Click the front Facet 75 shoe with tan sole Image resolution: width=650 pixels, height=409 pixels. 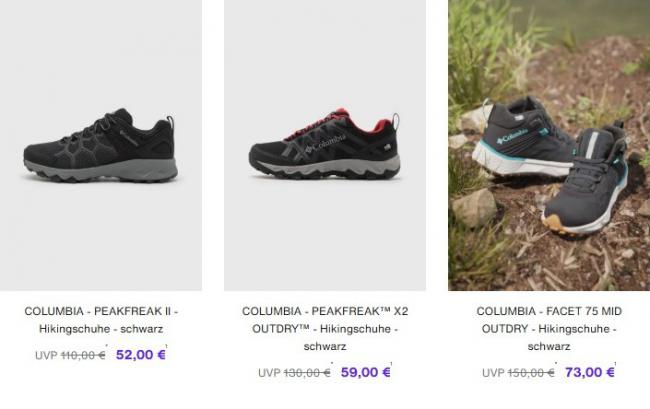pyautogui.click(x=585, y=182)
